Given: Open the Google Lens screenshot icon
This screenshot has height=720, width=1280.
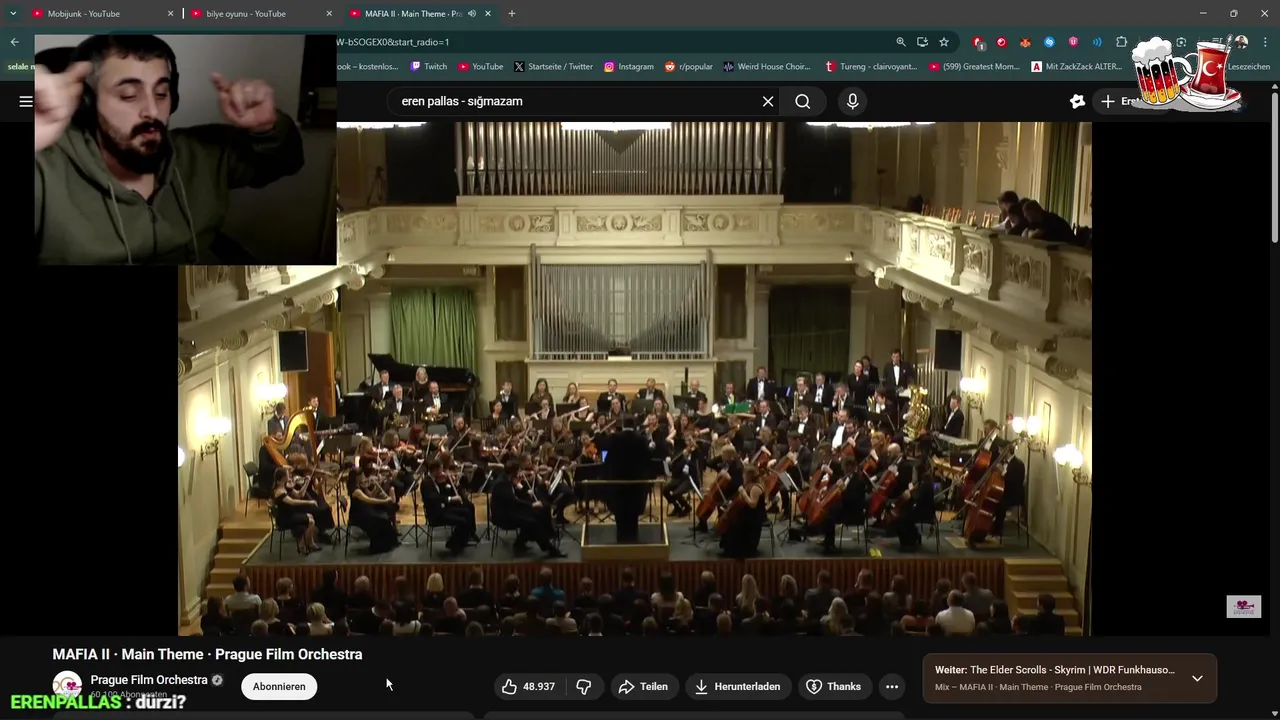Looking at the screenshot, I should pyautogui.click(x=1181, y=42).
